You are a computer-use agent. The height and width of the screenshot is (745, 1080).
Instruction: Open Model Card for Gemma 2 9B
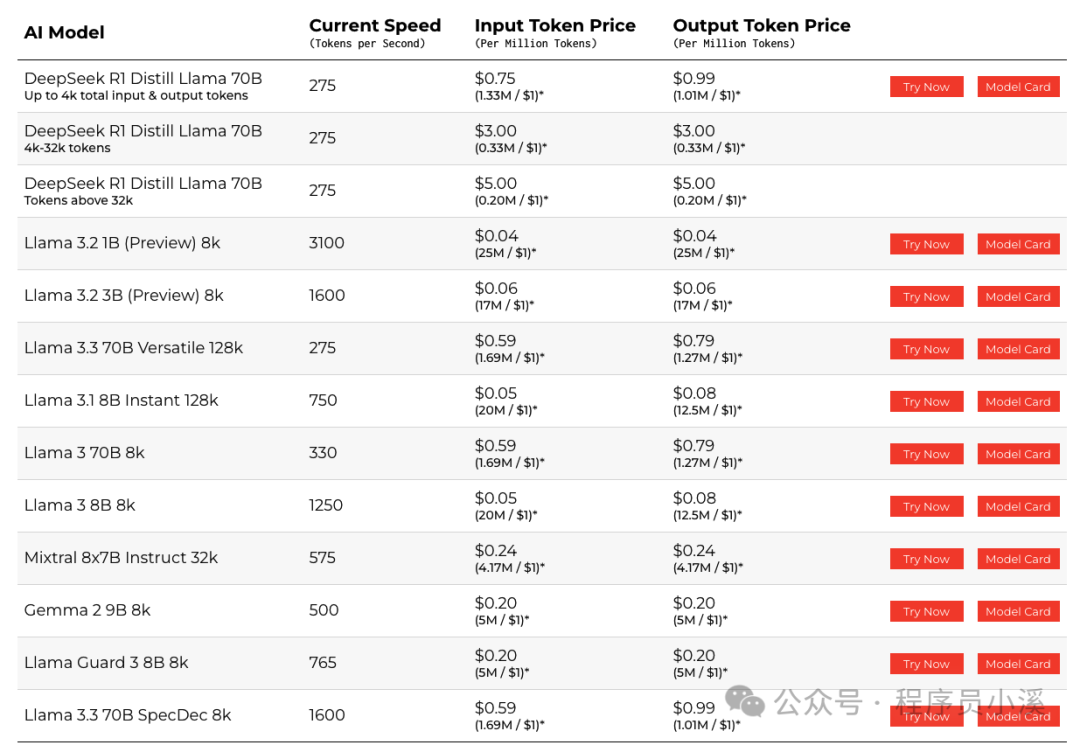1018,611
